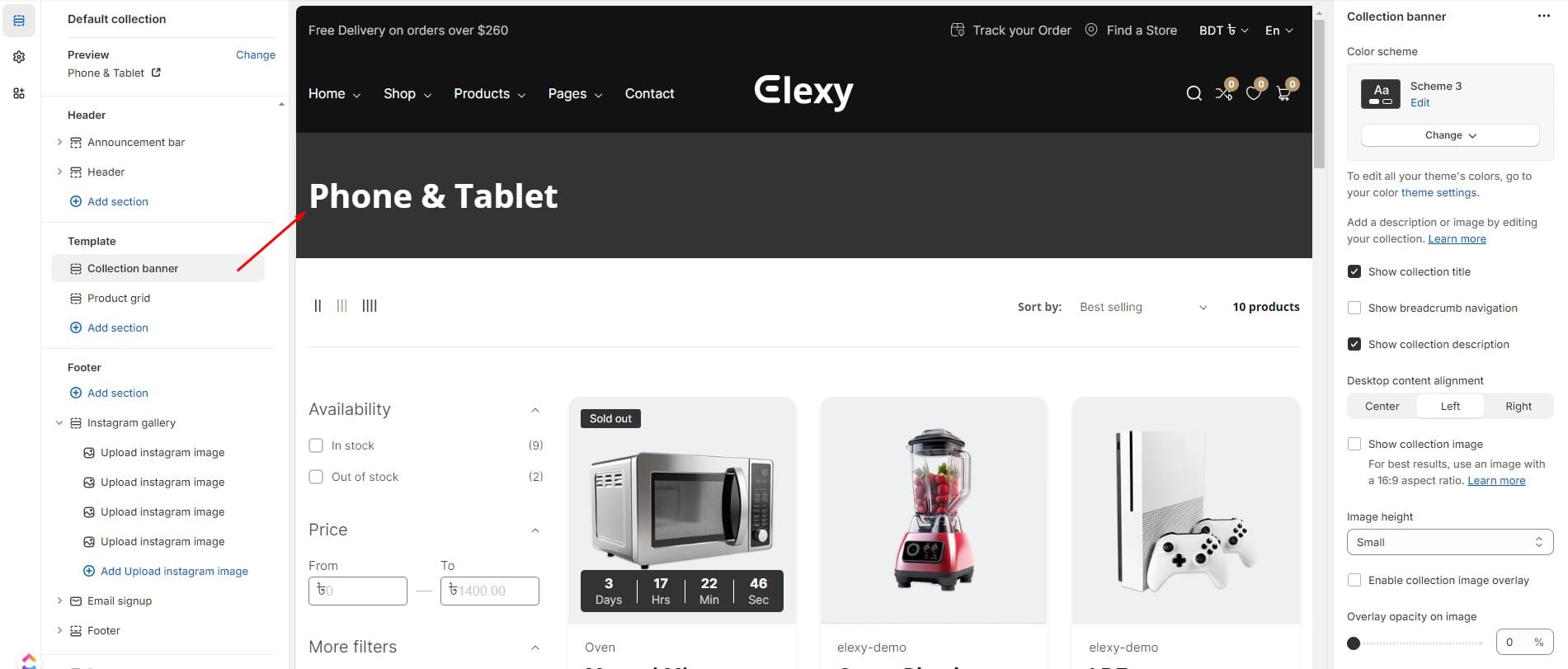Open Collection banner three-dots menu
The width and height of the screenshot is (1568, 669).
point(1543,16)
